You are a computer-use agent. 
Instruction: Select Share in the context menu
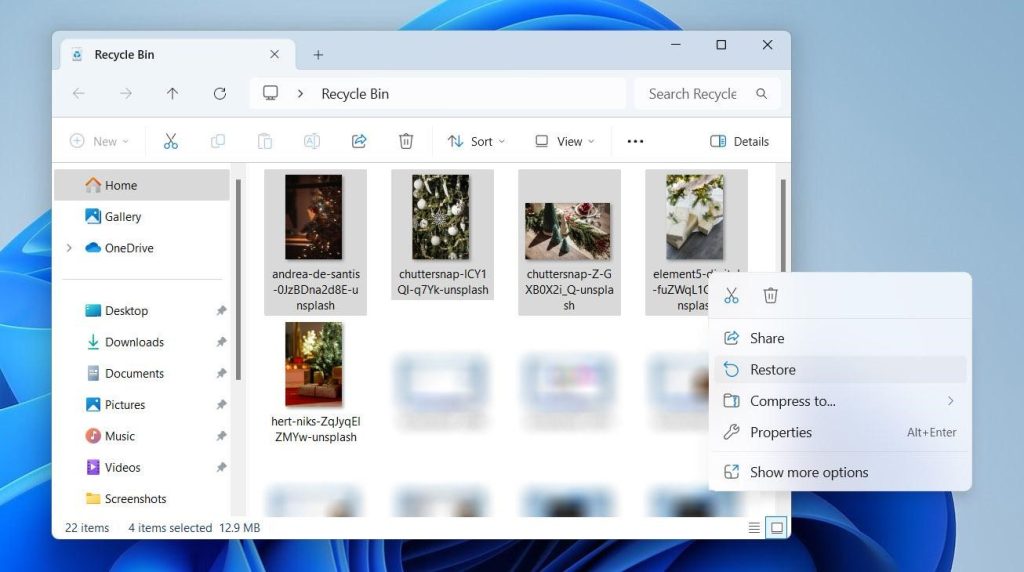click(x=840, y=338)
